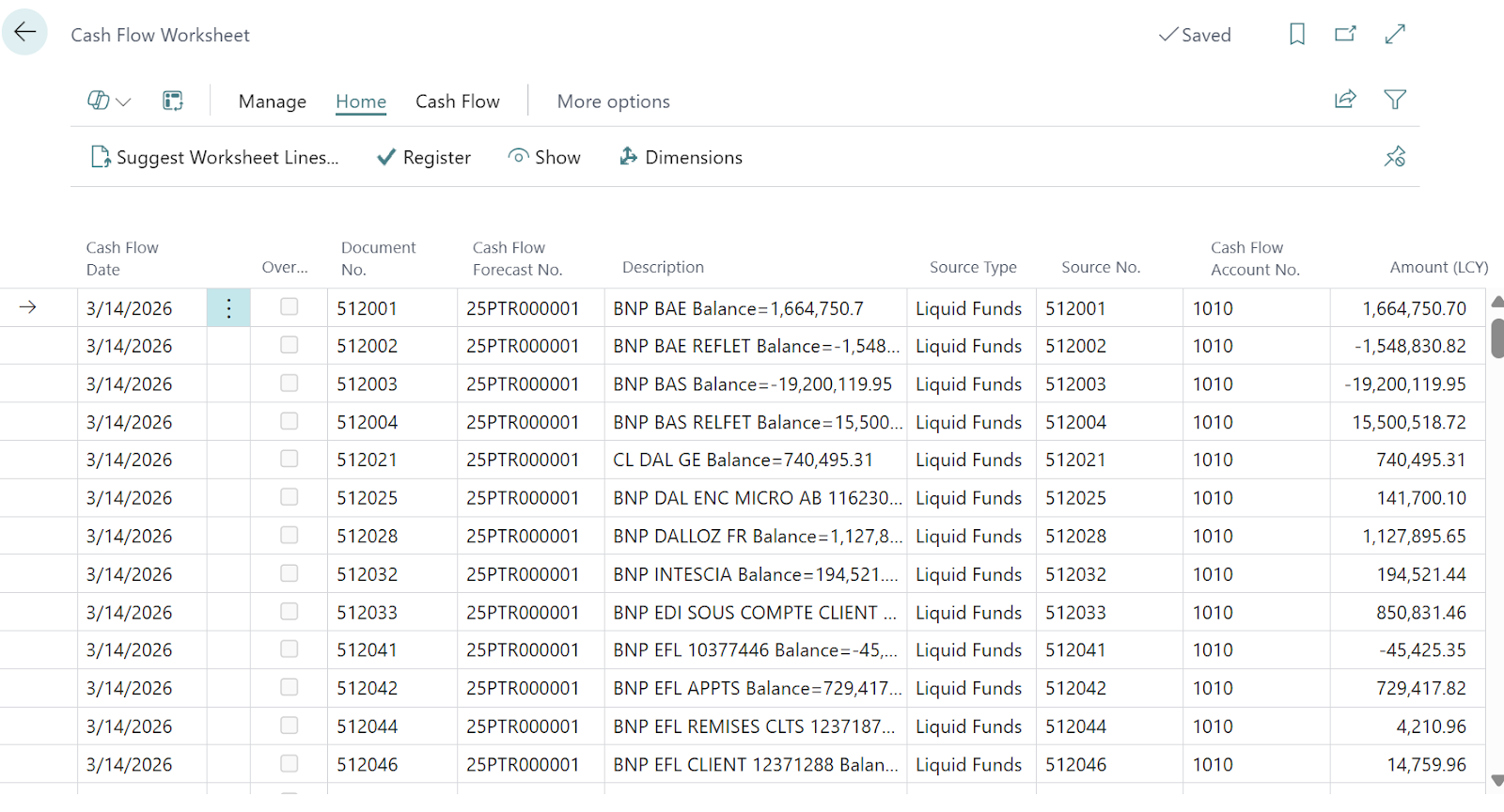Viewport: 1504px width, 812px height.
Task: Click the Share icon
Action: 1345,100
